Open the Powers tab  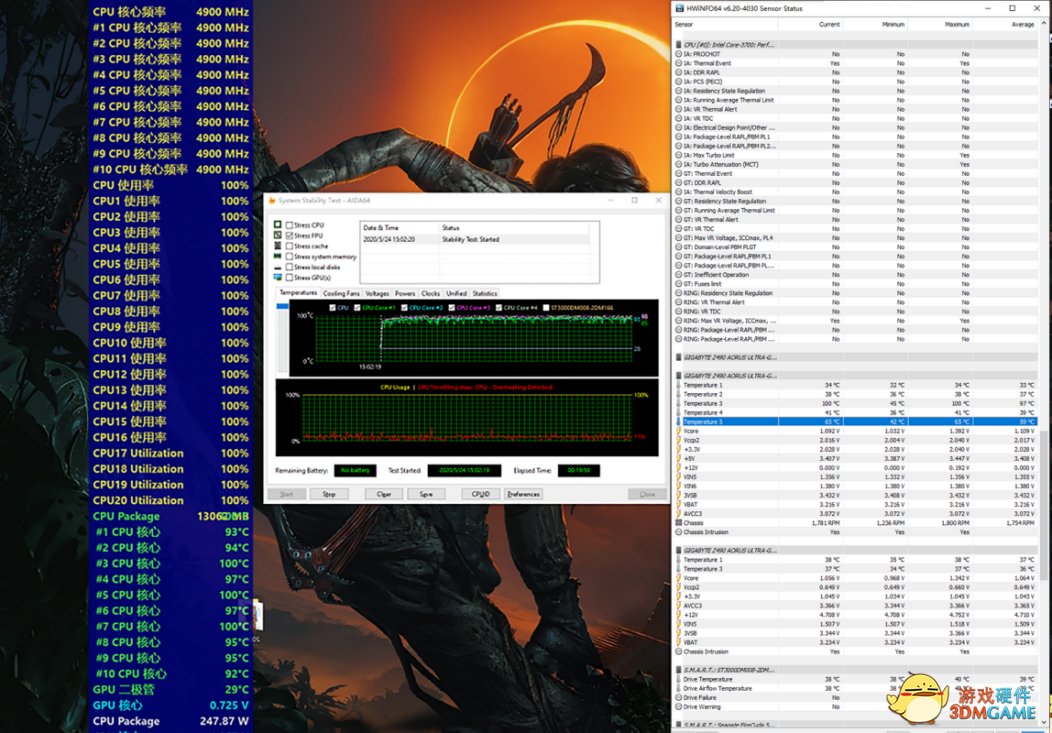pos(405,293)
